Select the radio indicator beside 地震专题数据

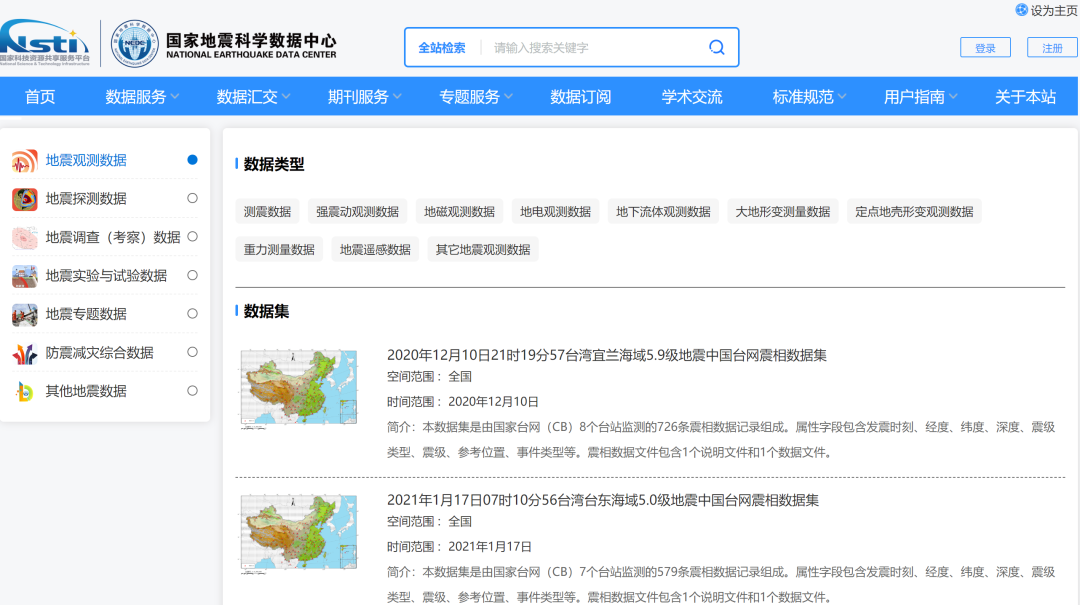click(x=193, y=314)
